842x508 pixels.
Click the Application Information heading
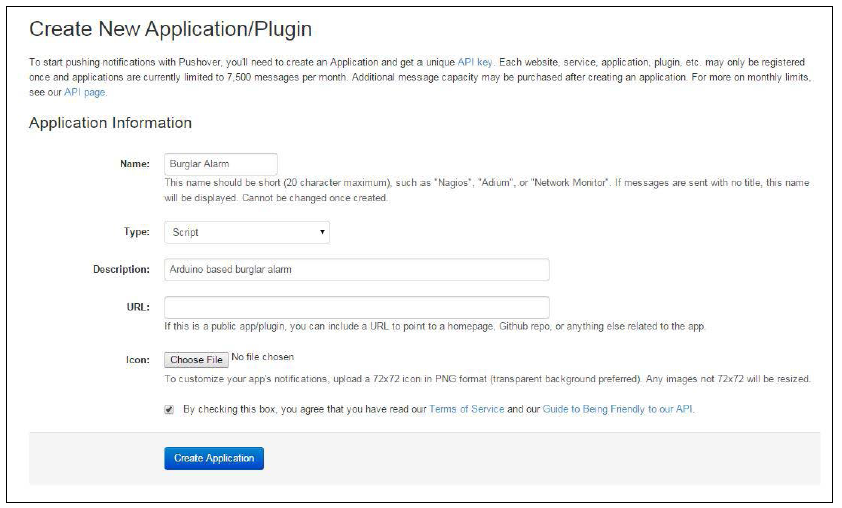[110, 122]
